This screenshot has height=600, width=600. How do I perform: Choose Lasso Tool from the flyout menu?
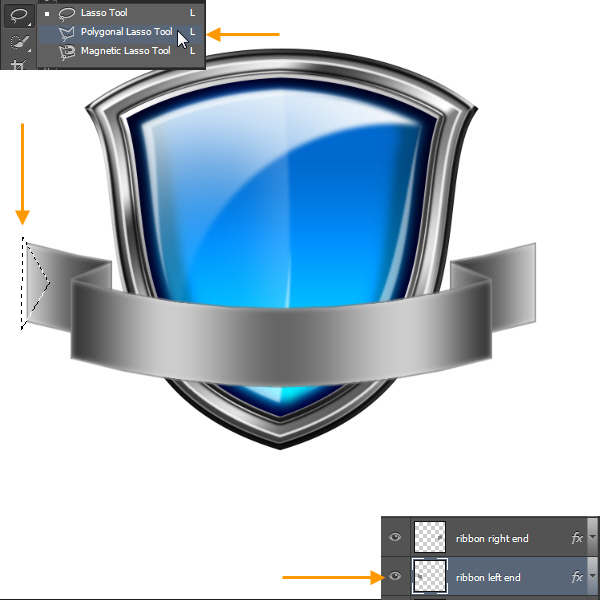click(104, 13)
